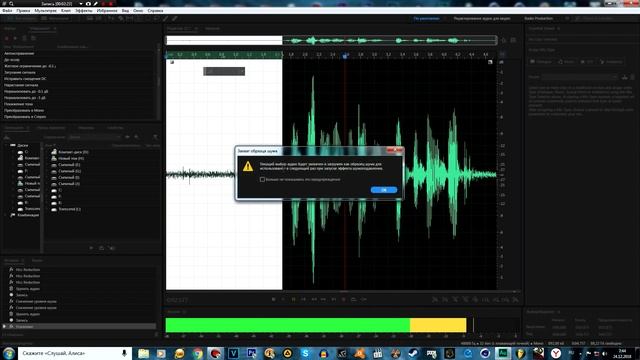Image resolution: width=640 pixels, height=360 pixels.
Task: Click the recorder camera snapshot icon
Action: click(x=88, y=4)
